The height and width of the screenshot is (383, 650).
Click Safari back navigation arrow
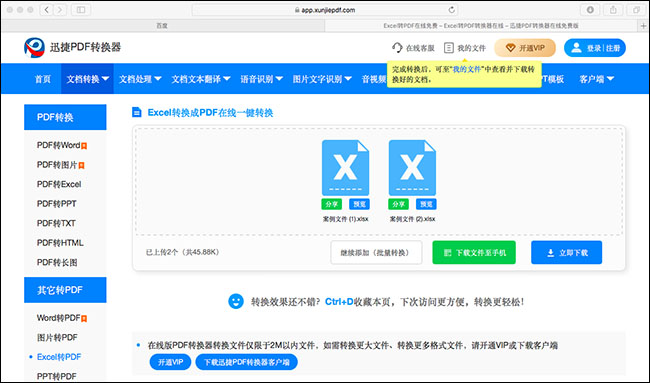tap(46, 10)
